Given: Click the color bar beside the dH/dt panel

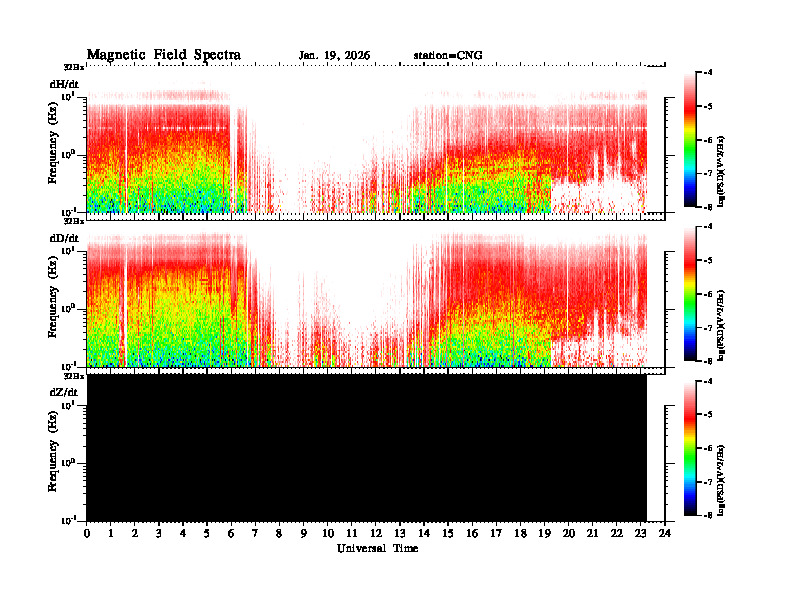Looking at the screenshot, I should (690, 140).
